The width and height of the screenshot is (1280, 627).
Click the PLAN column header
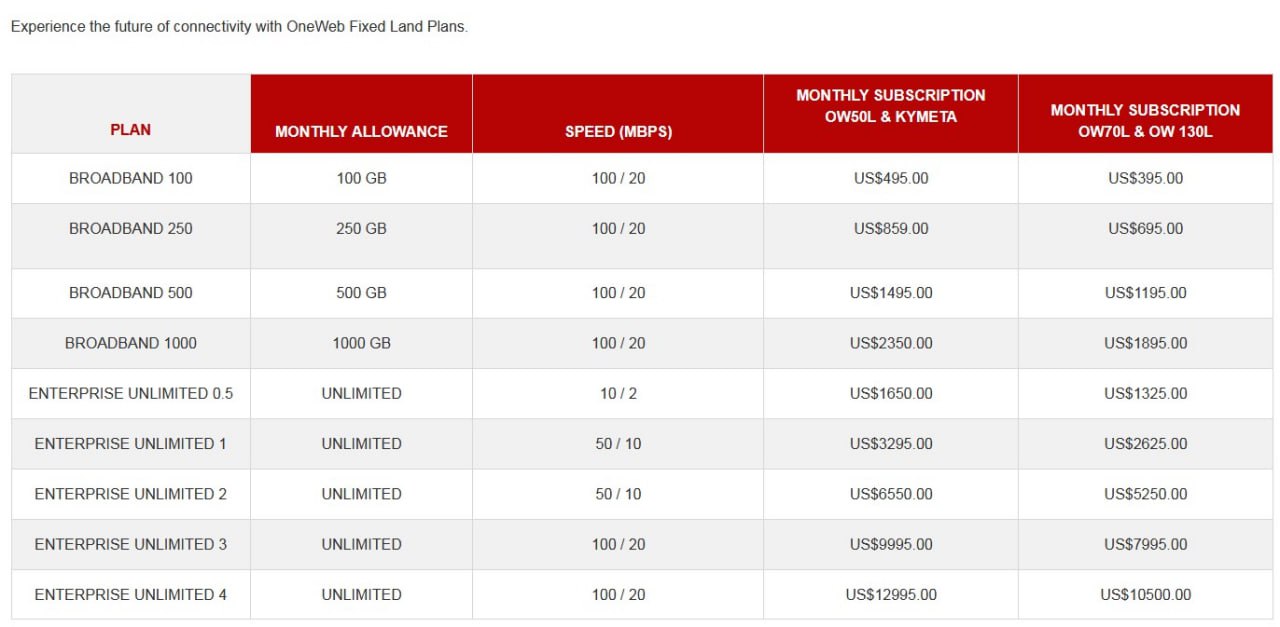point(131,130)
